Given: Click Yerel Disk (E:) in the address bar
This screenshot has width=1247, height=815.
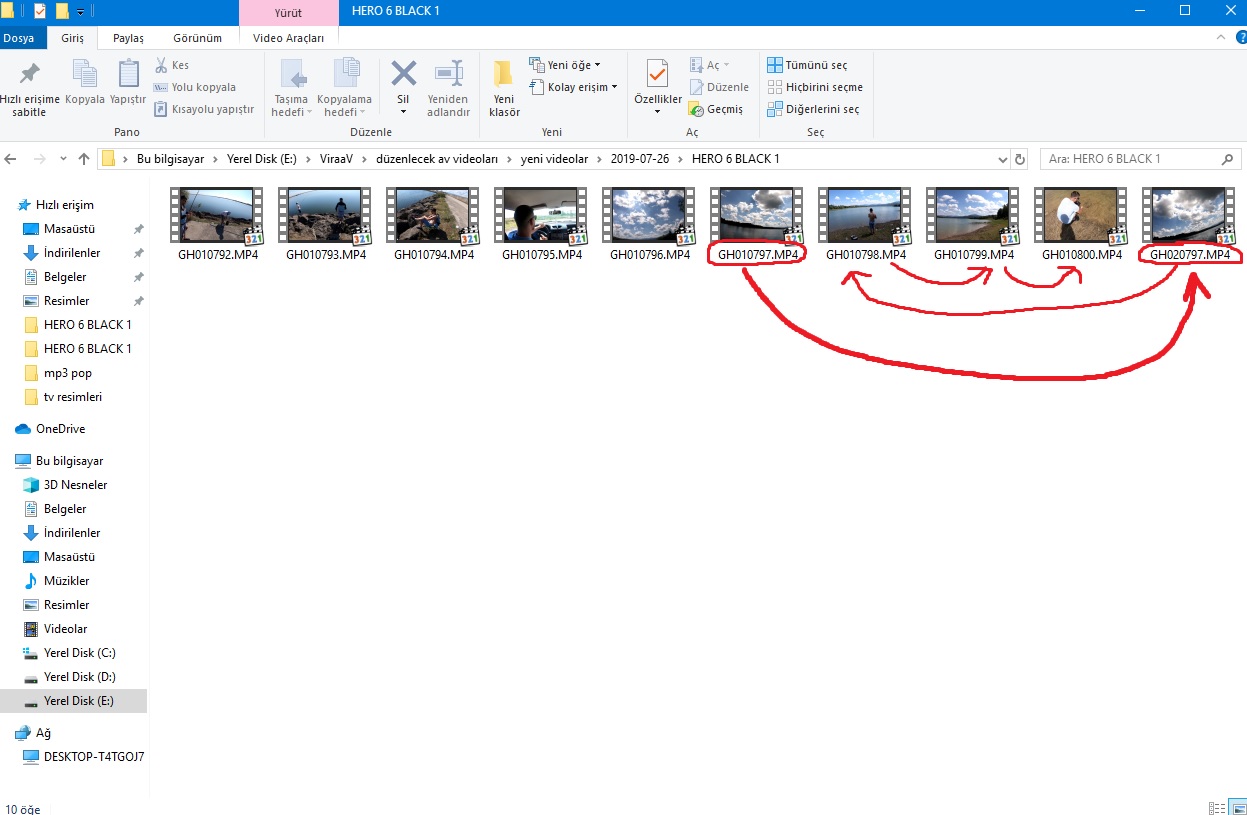Looking at the screenshot, I should click(x=260, y=159).
